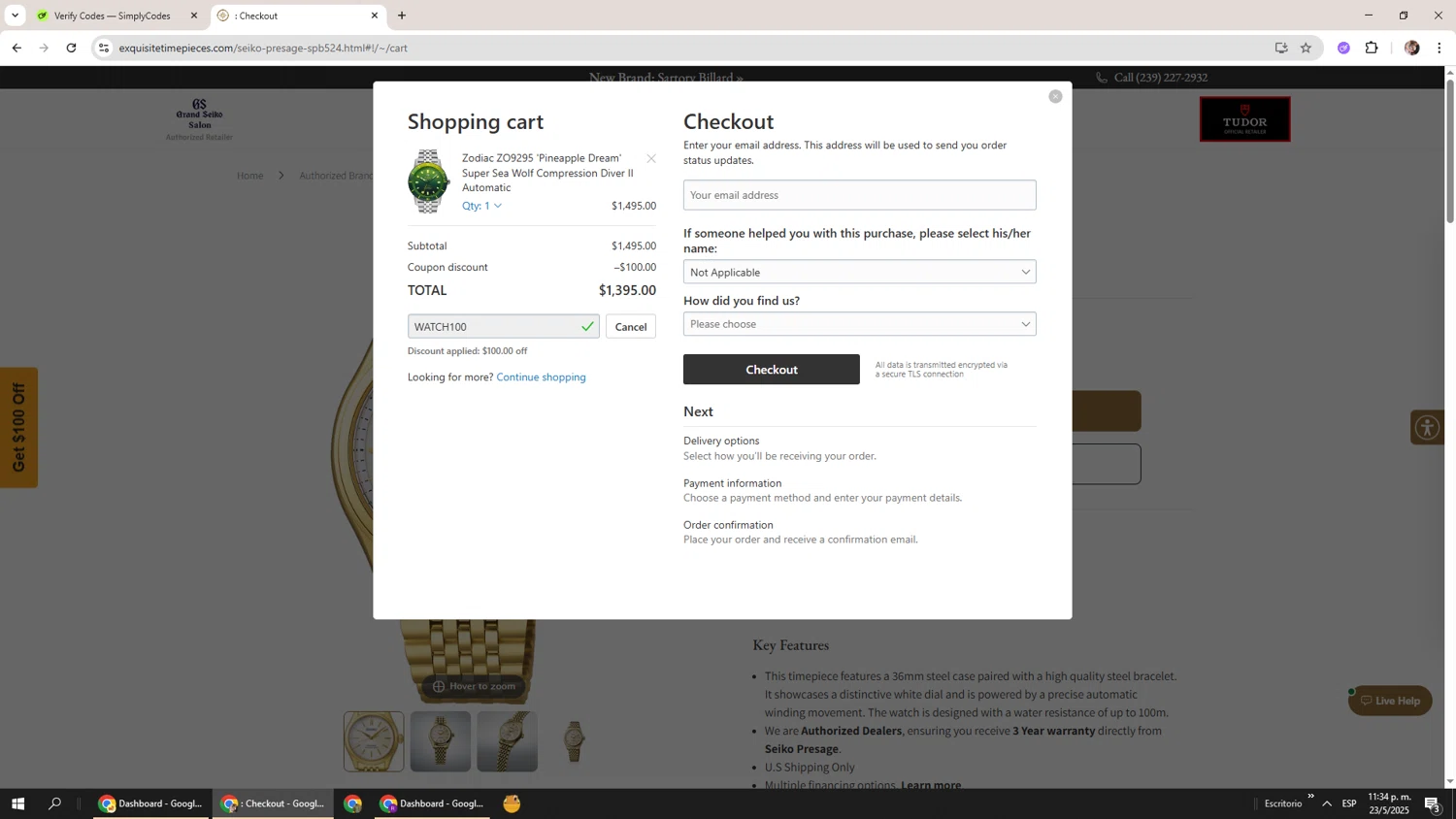The width and height of the screenshot is (1456, 819).
Task: Open the tab search dropdown
Action: point(15,16)
